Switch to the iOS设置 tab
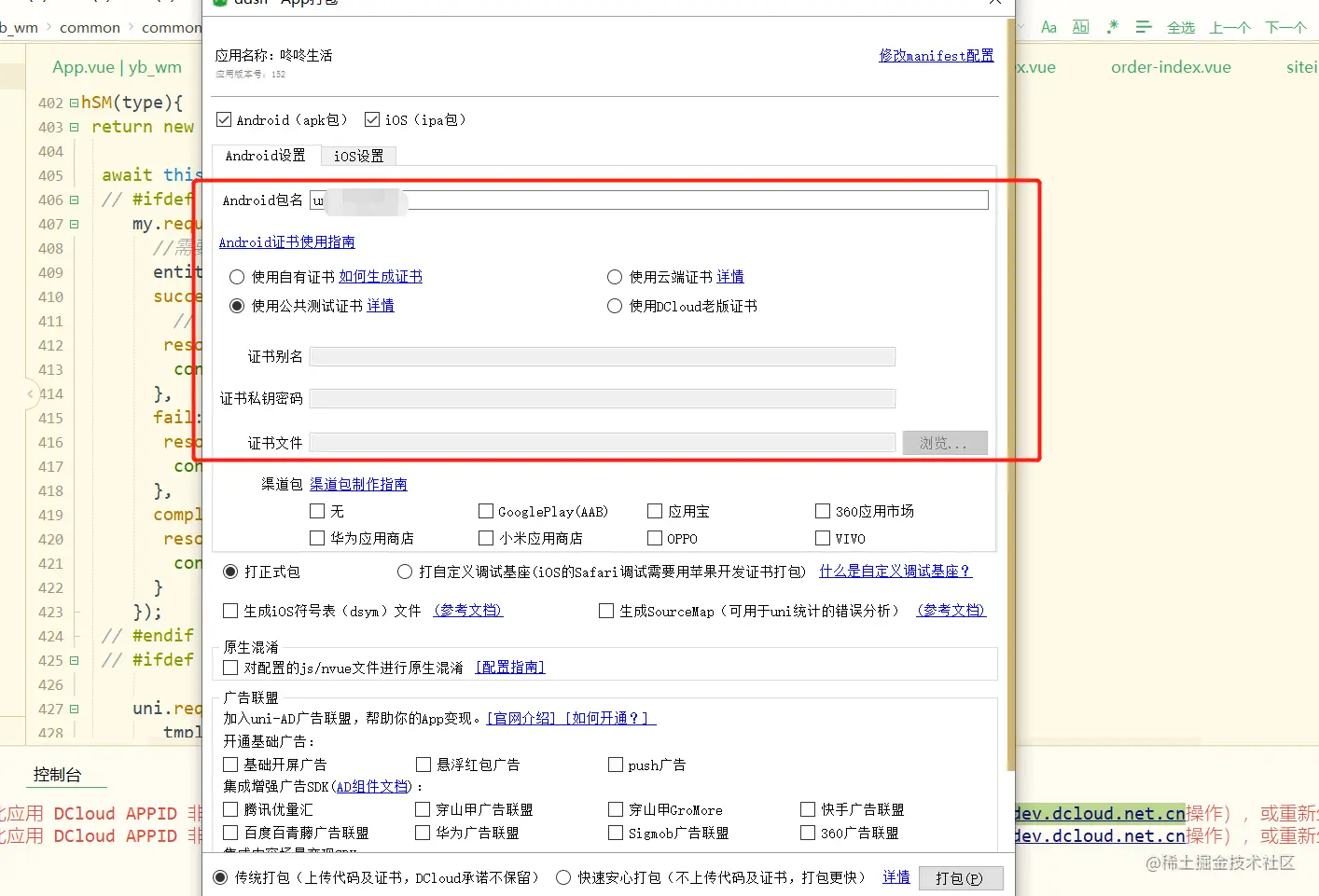Image resolution: width=1319 pixels, height=896 pixels. (x=359, y=156)
